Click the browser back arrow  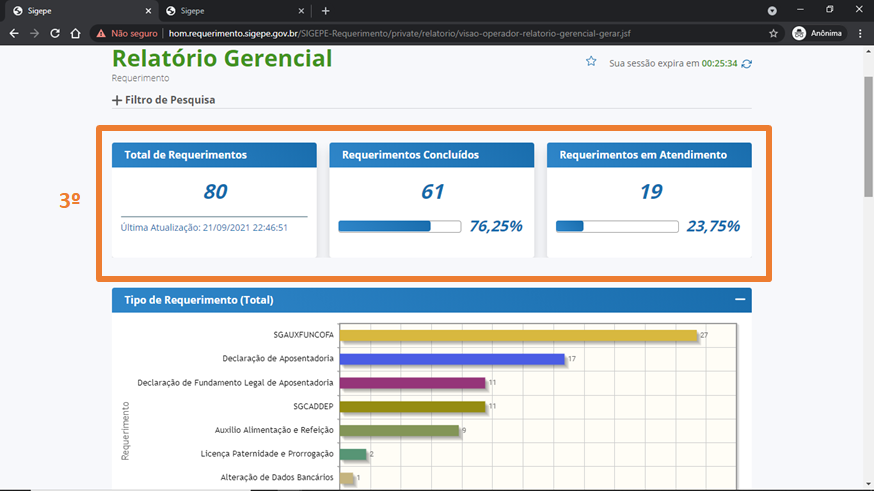pyautogui.click(x=14, y=33)
